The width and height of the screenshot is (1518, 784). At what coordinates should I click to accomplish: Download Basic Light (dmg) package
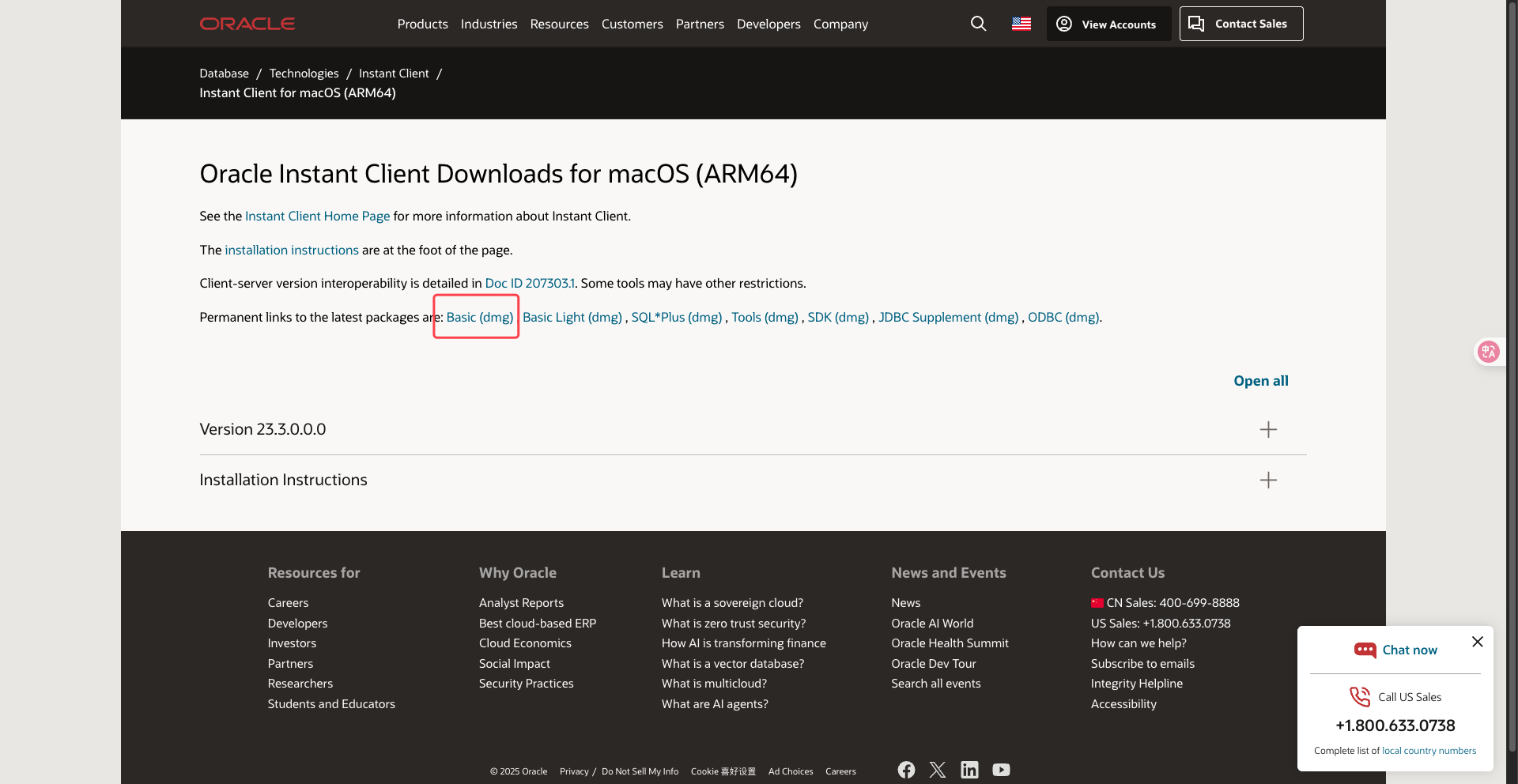click(x=572, y=318)
